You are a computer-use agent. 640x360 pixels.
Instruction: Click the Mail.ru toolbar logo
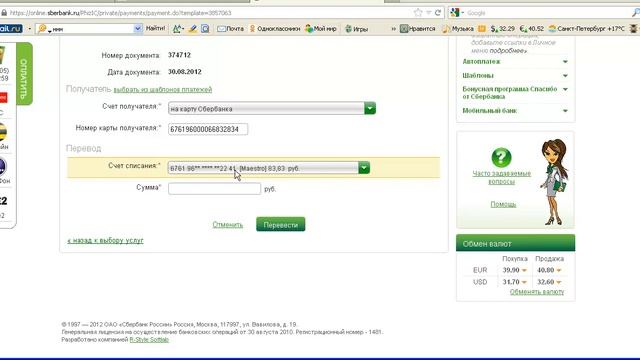(x=11, y=29)
